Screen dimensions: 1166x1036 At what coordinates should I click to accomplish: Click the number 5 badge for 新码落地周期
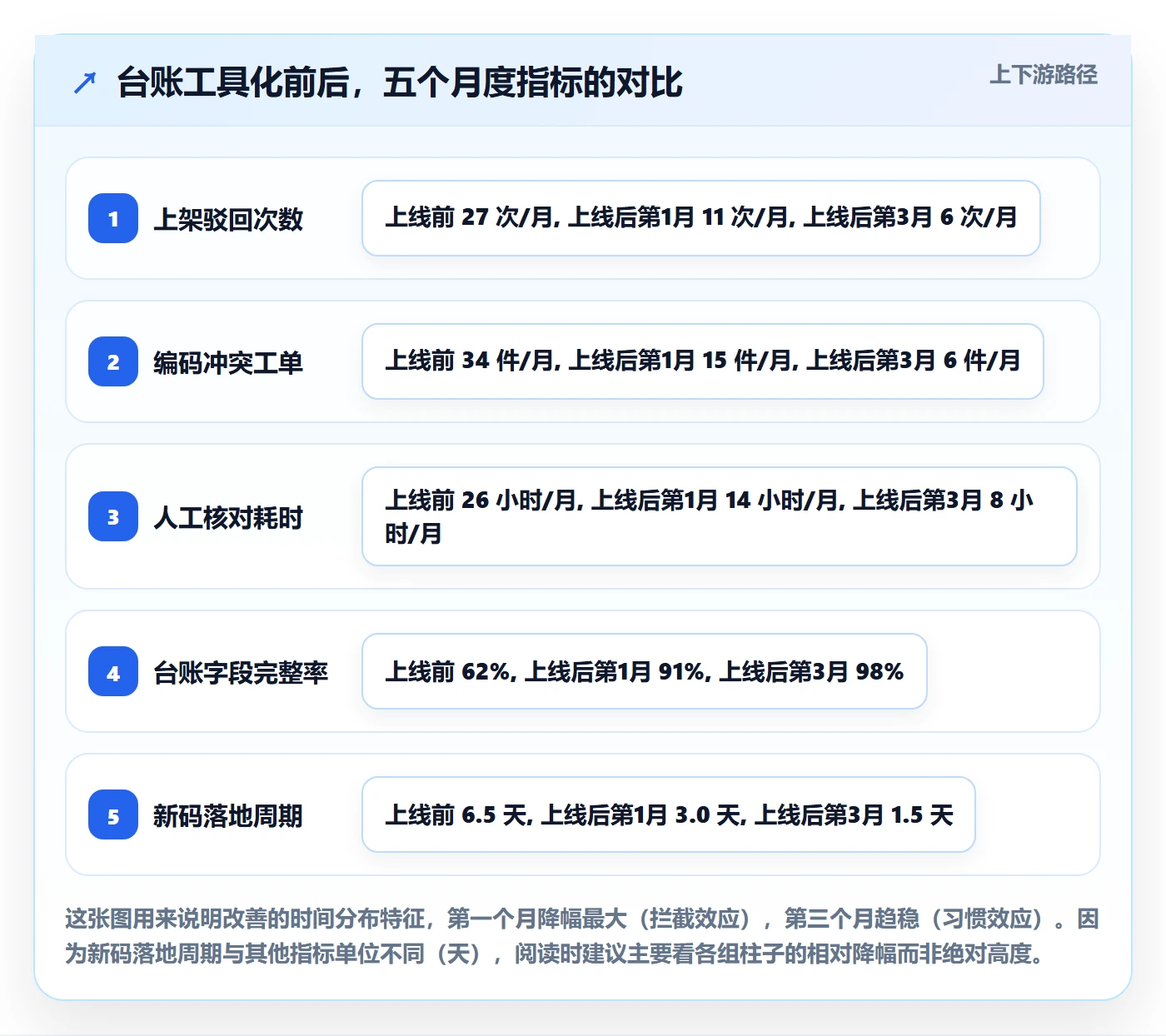(x=113, y=814)
